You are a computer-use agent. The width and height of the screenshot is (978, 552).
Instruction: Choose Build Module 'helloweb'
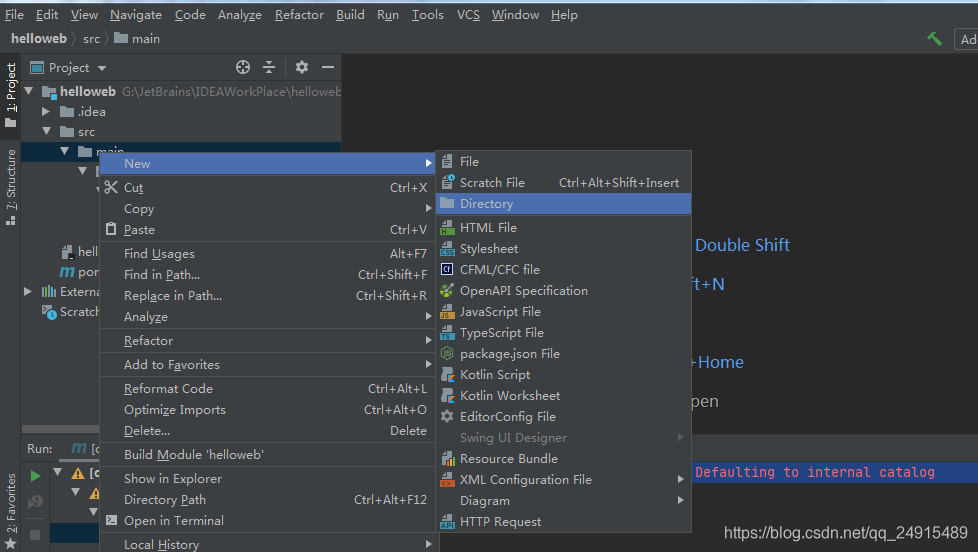tap(269, 455)
